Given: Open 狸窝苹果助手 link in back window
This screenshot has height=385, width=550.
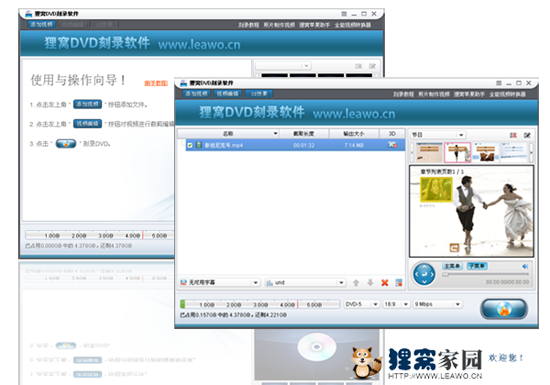Looking at the screenshot, I should point(315,25).
